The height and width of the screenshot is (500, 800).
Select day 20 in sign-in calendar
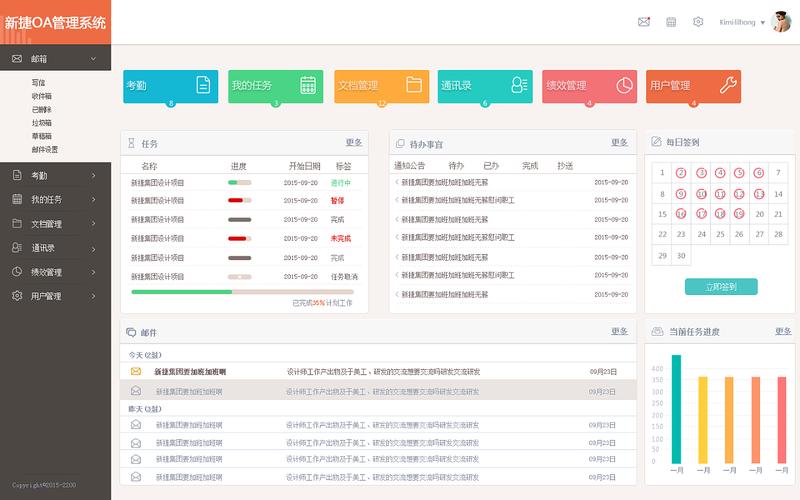(x=759, y=214)
